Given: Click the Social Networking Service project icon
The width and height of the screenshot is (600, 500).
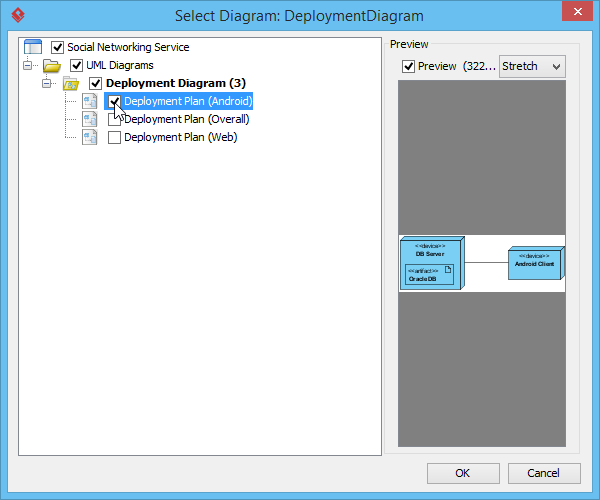Looking at the screenshot, I should (33, 47).
